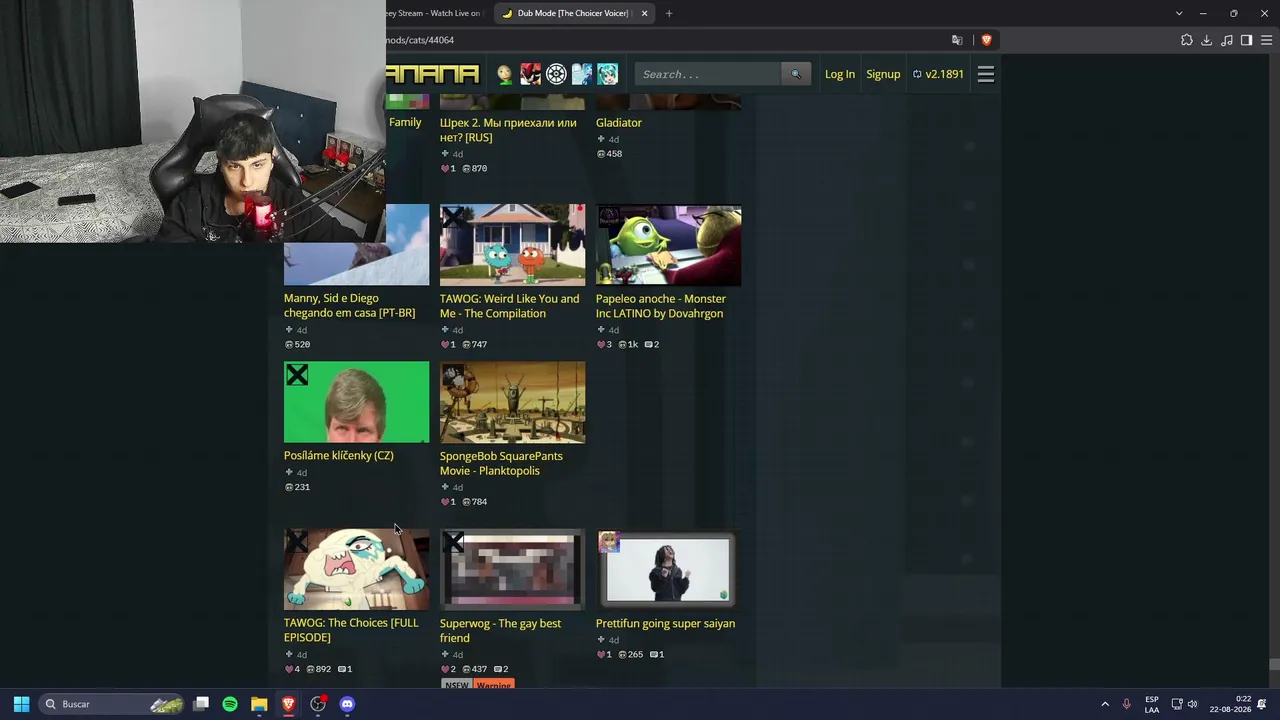
Task: Click the Brave browser taskbar icon
Action: coord(288,704)
